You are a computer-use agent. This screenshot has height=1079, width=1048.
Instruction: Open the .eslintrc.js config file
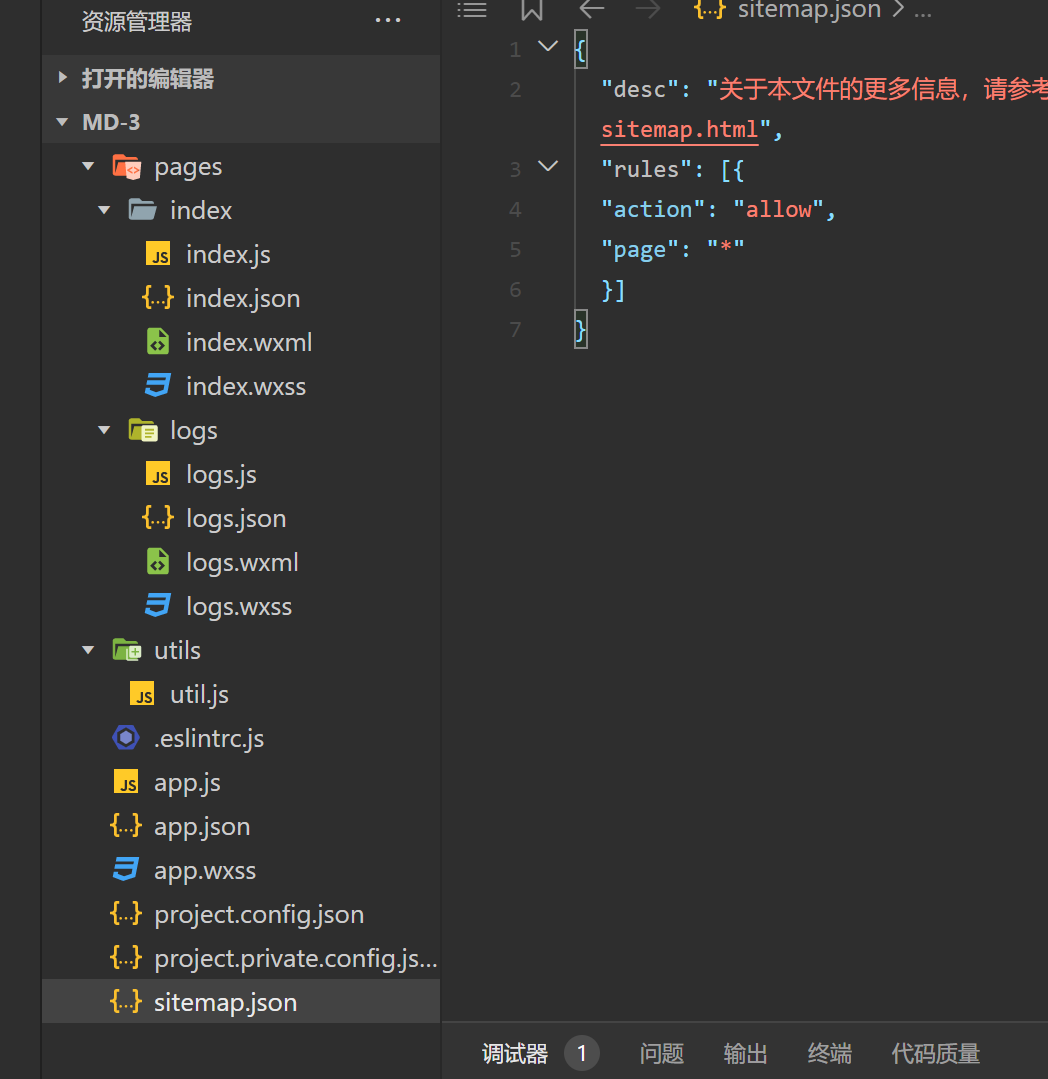click(x=208, y=739)
